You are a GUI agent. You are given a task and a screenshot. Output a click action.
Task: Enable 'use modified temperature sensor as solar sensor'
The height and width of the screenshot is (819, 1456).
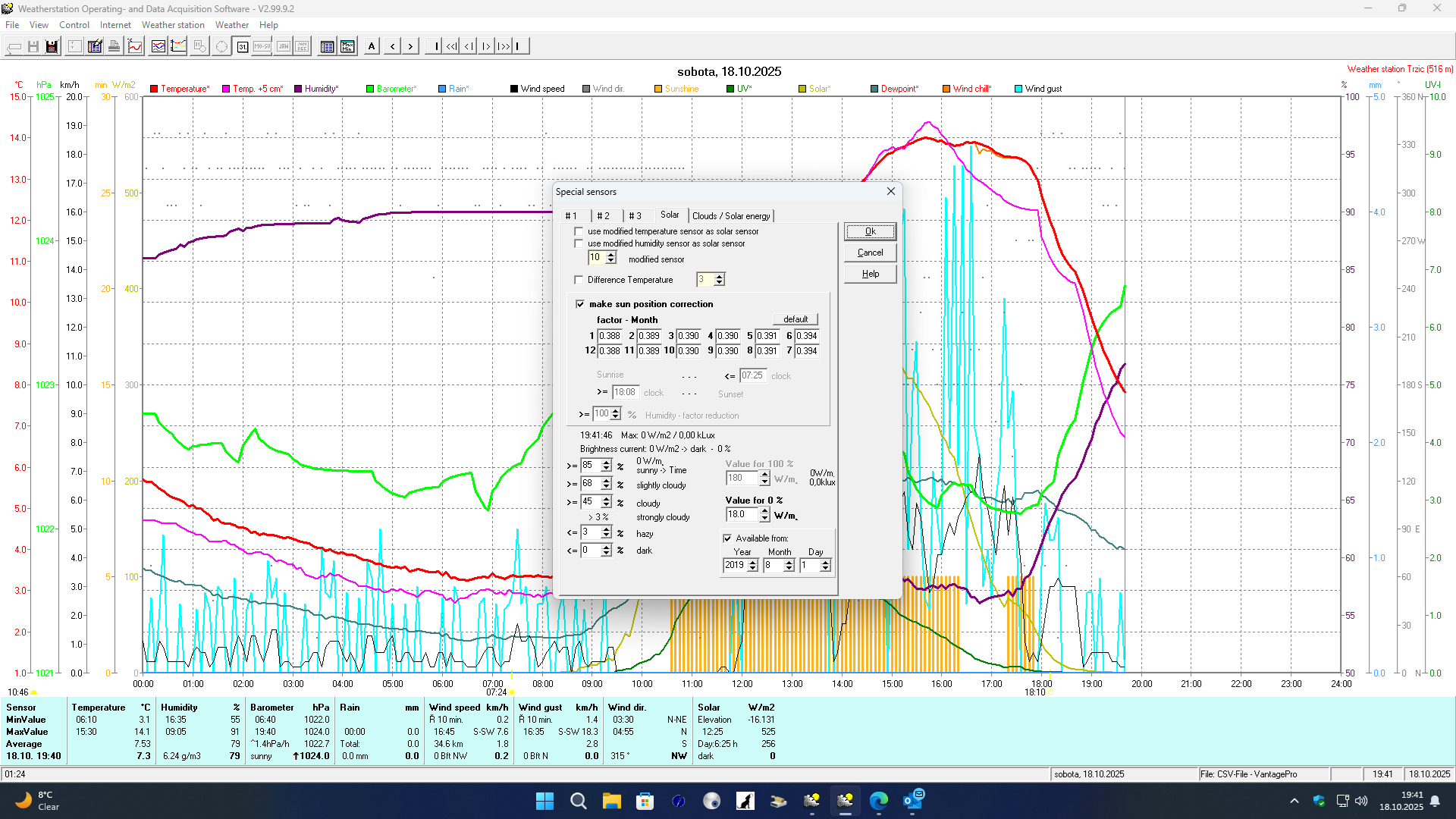pyautogui.click(x=579, y=231)
